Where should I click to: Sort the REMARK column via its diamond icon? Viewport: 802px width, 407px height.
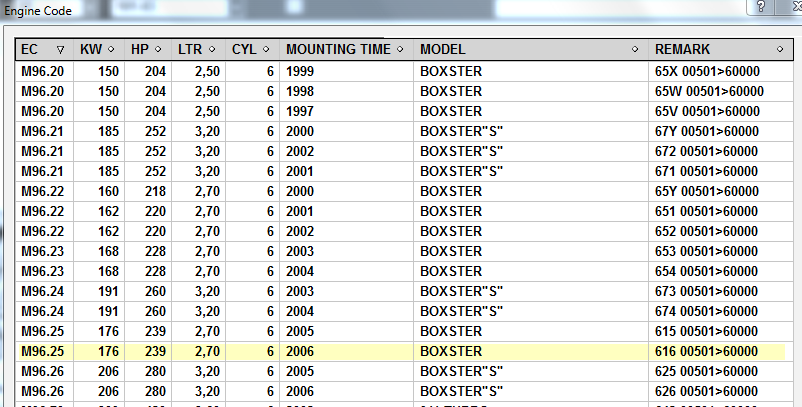(780, 50)
